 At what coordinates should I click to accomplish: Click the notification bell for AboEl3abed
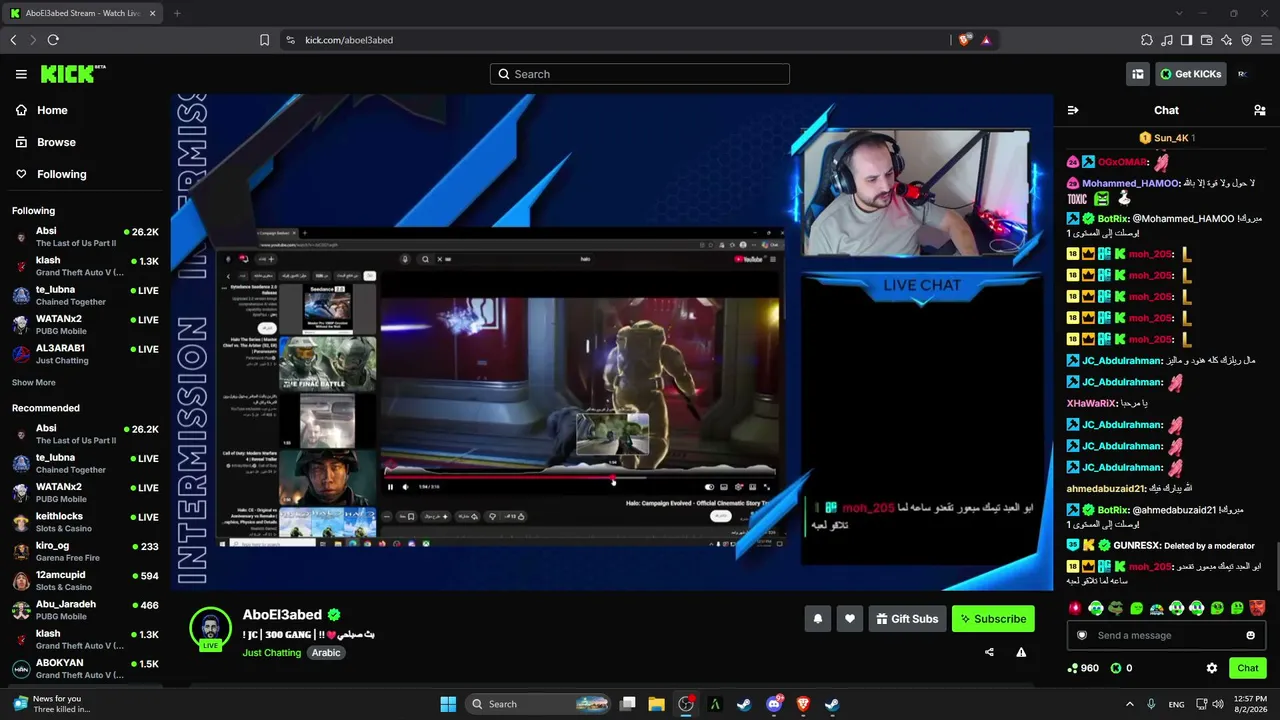[x=818, y=619]
